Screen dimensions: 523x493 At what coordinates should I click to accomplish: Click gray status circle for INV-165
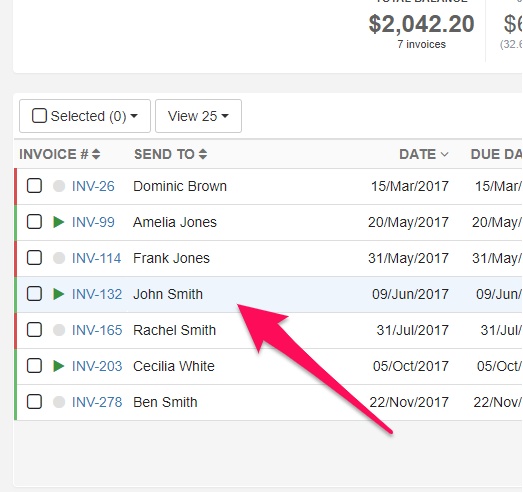(x=59, y=330)
